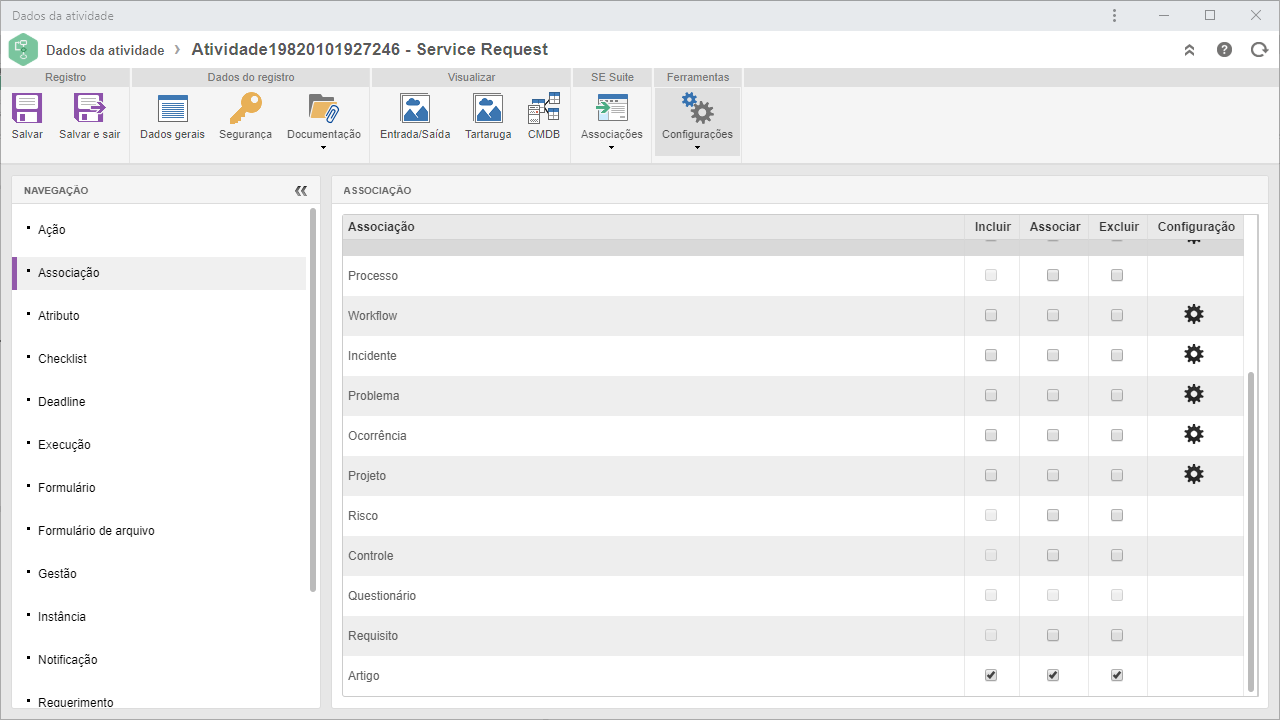Screen dimensions: 1280x720
Task: Click the refresh icon in header
Action: click(x=1259, y=49)
